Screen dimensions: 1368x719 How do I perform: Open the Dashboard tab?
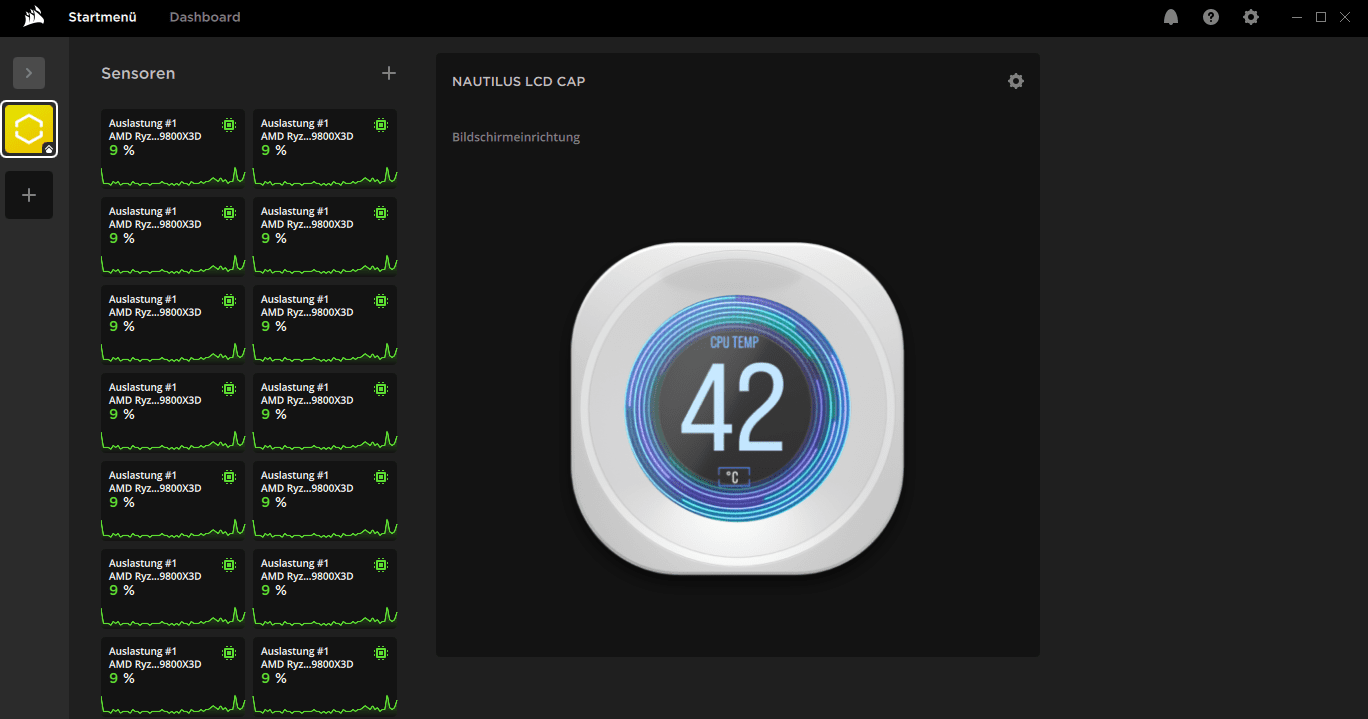click(x=205, y=17)
